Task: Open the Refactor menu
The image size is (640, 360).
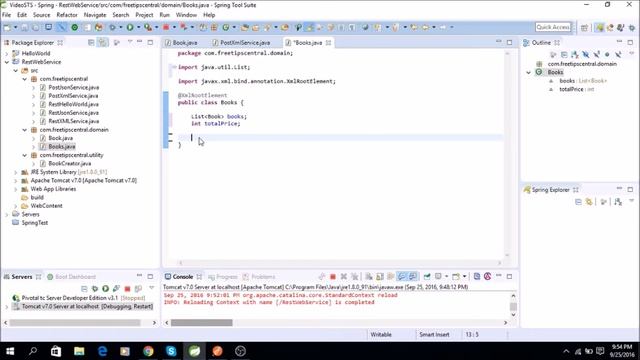Action: tap(67, 15)
